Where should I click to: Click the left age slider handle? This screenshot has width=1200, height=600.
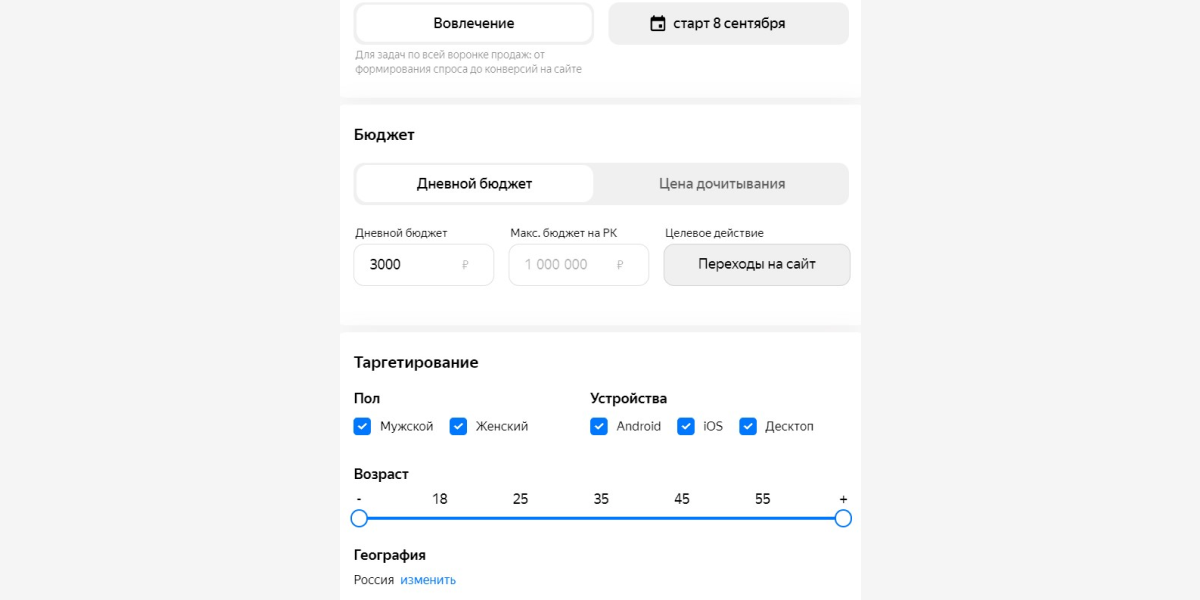(x=359, y=518)
